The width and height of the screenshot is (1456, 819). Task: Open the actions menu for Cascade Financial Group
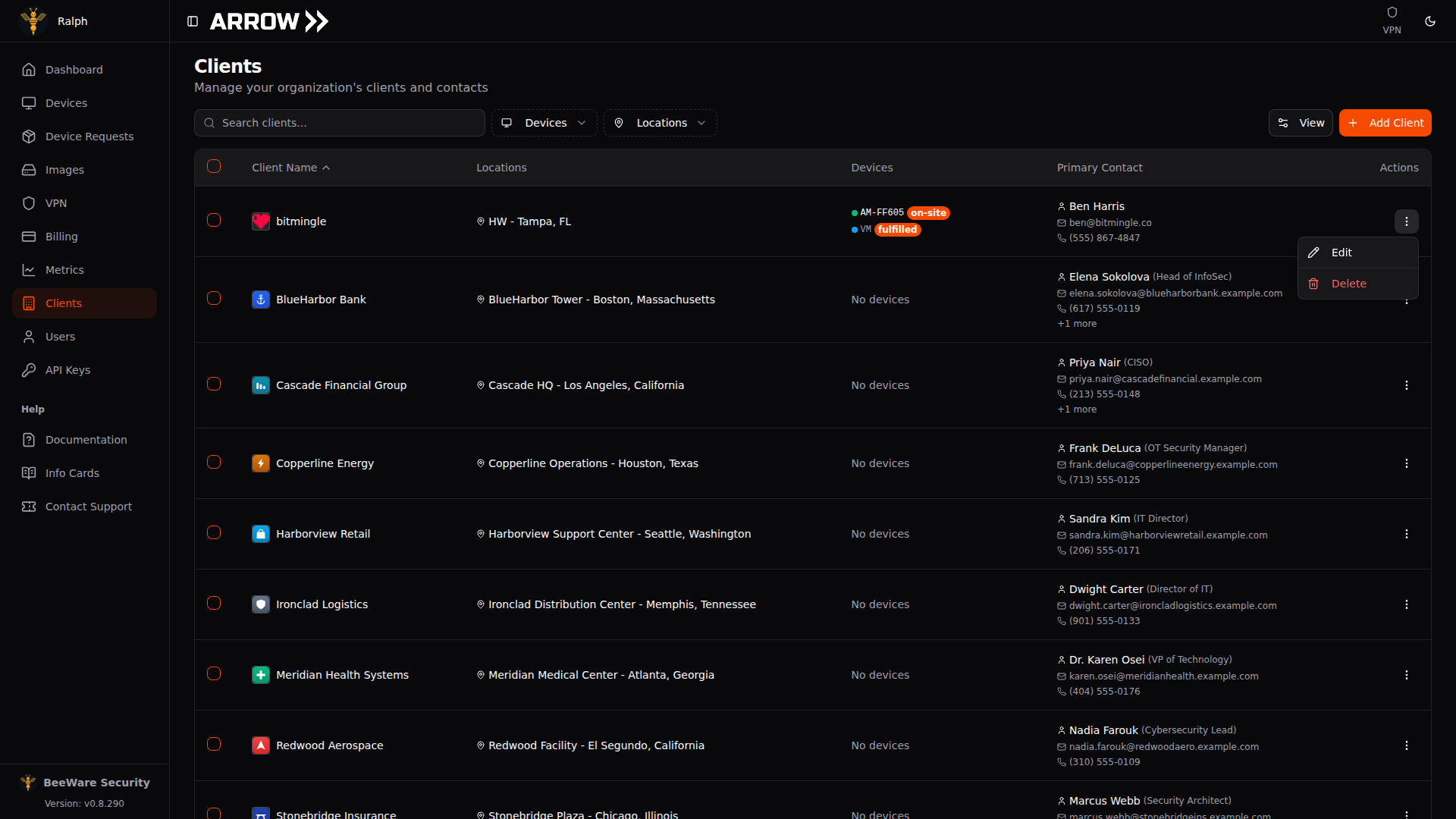tap(1406, 385)
